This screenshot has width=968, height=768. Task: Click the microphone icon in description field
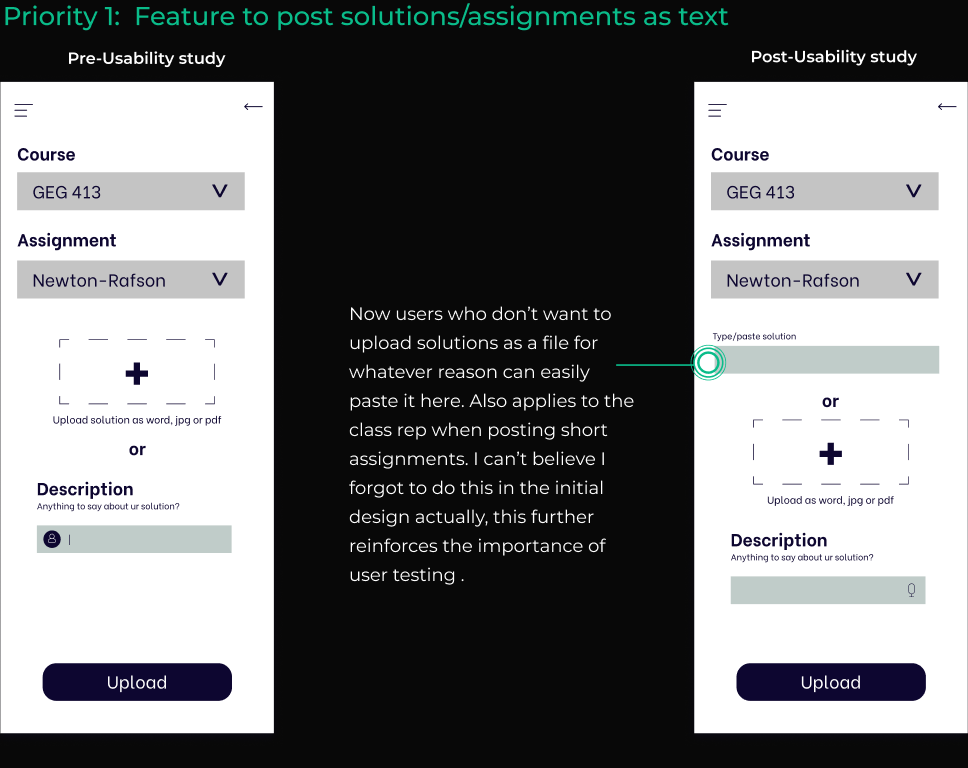pyautogui.click(x=910, y=590)
